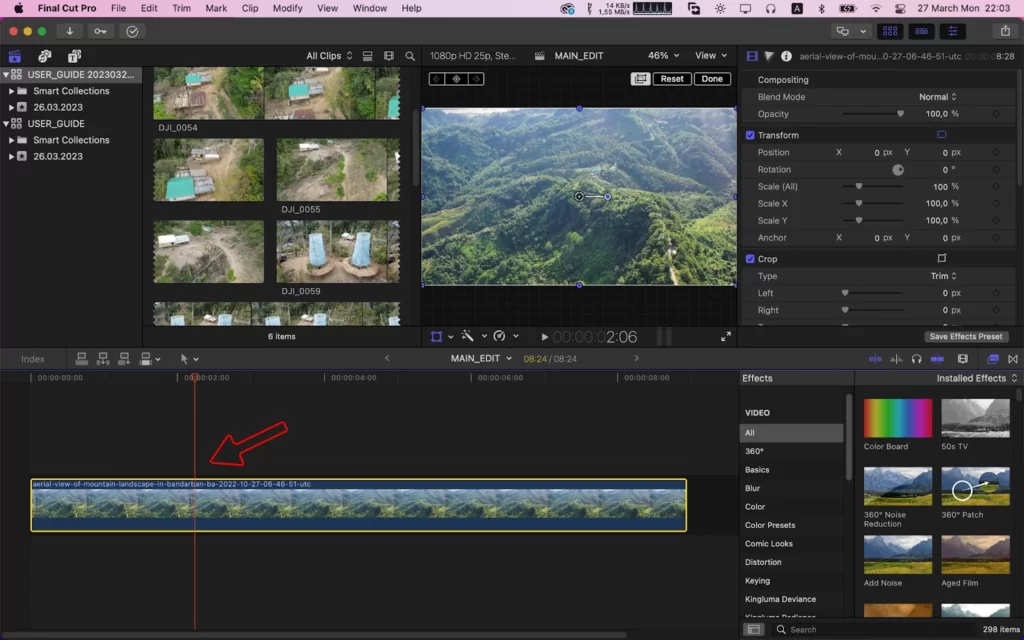Image resolution: width=1024 pixels, height=640 pixels.
Task: Change Blend Mode Normal dropdown
Action: [x=937, y=97]
